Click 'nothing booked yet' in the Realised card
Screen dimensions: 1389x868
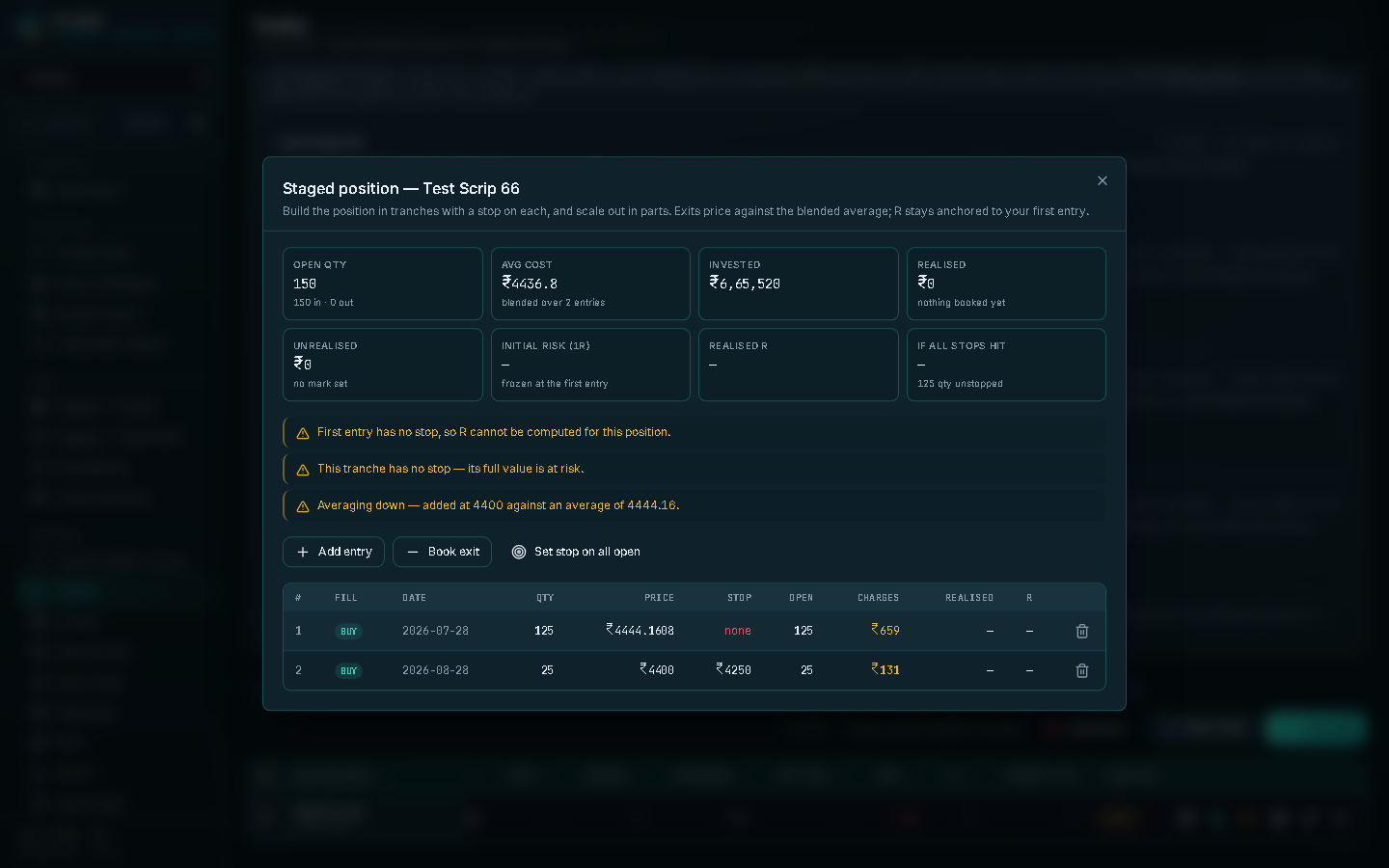click(961, 303)
